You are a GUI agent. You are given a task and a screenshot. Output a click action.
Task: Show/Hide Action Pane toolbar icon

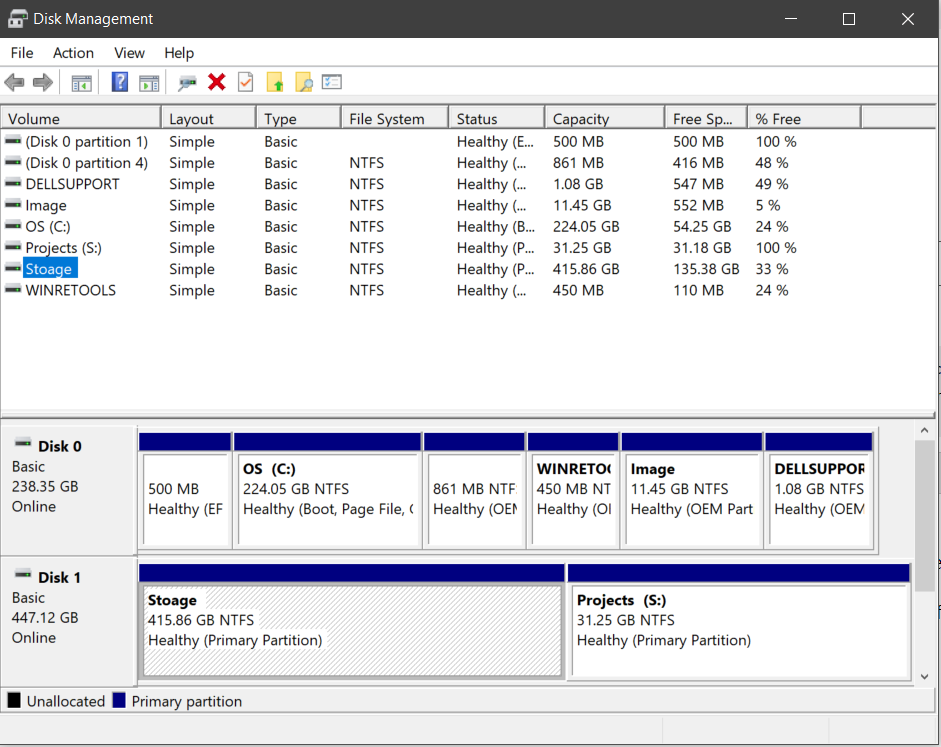pyautogui.click(x=149, y=83)
